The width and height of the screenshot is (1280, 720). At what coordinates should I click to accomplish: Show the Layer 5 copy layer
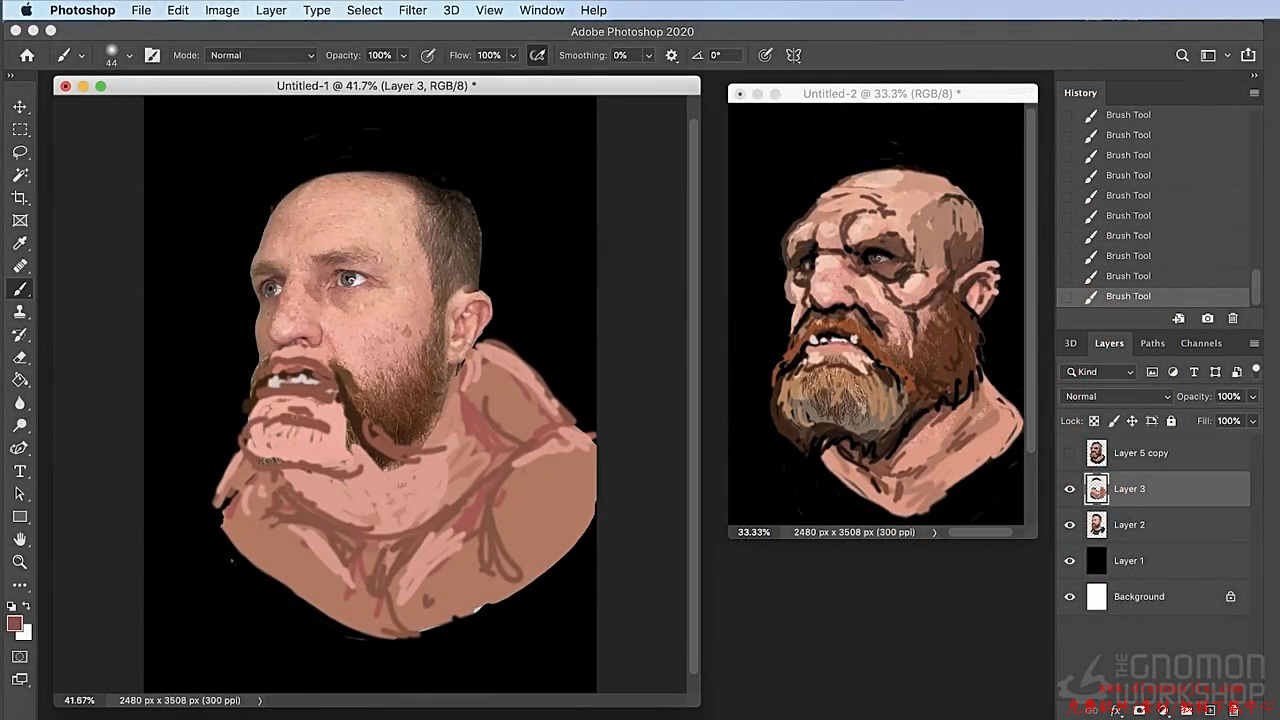point(1070,453)
